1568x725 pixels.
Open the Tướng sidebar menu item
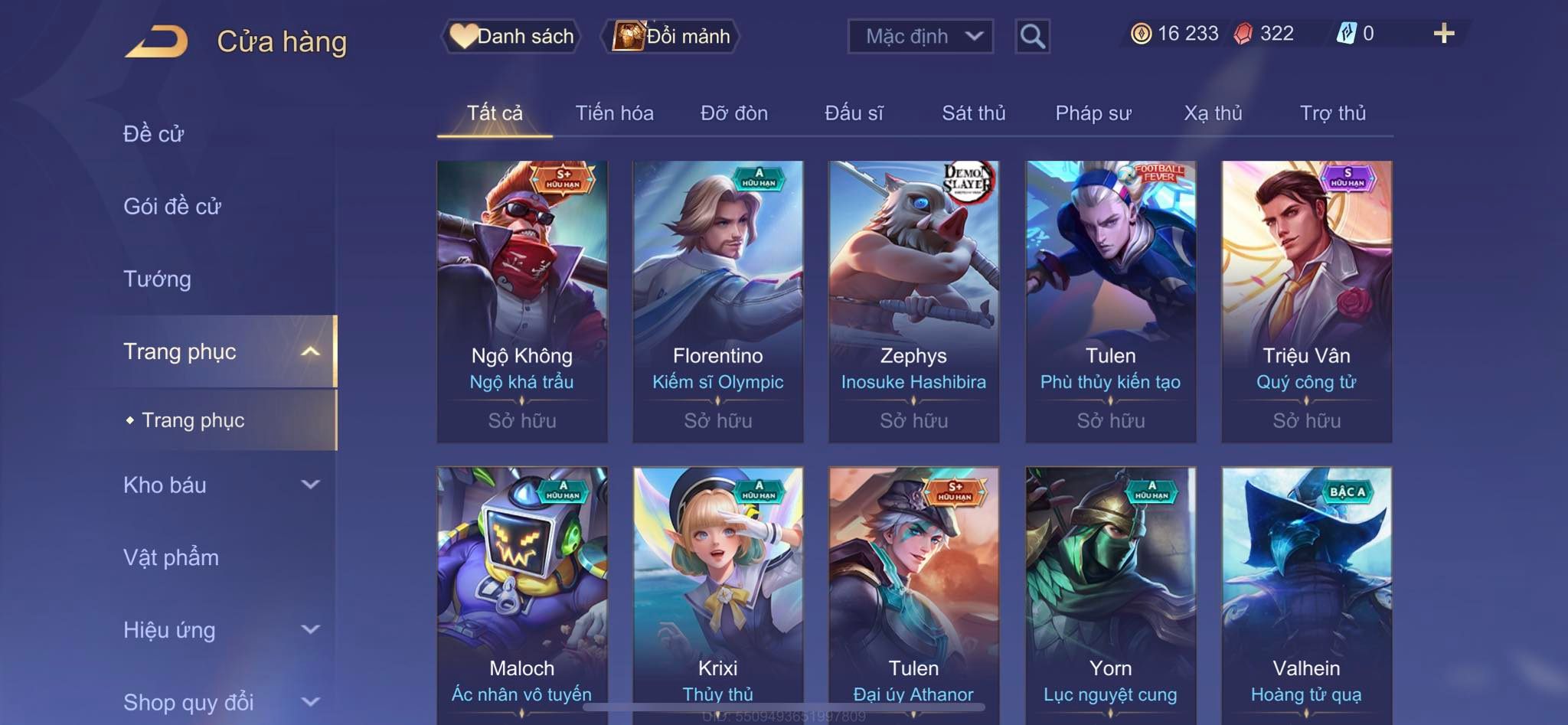[x=157, y=279]
